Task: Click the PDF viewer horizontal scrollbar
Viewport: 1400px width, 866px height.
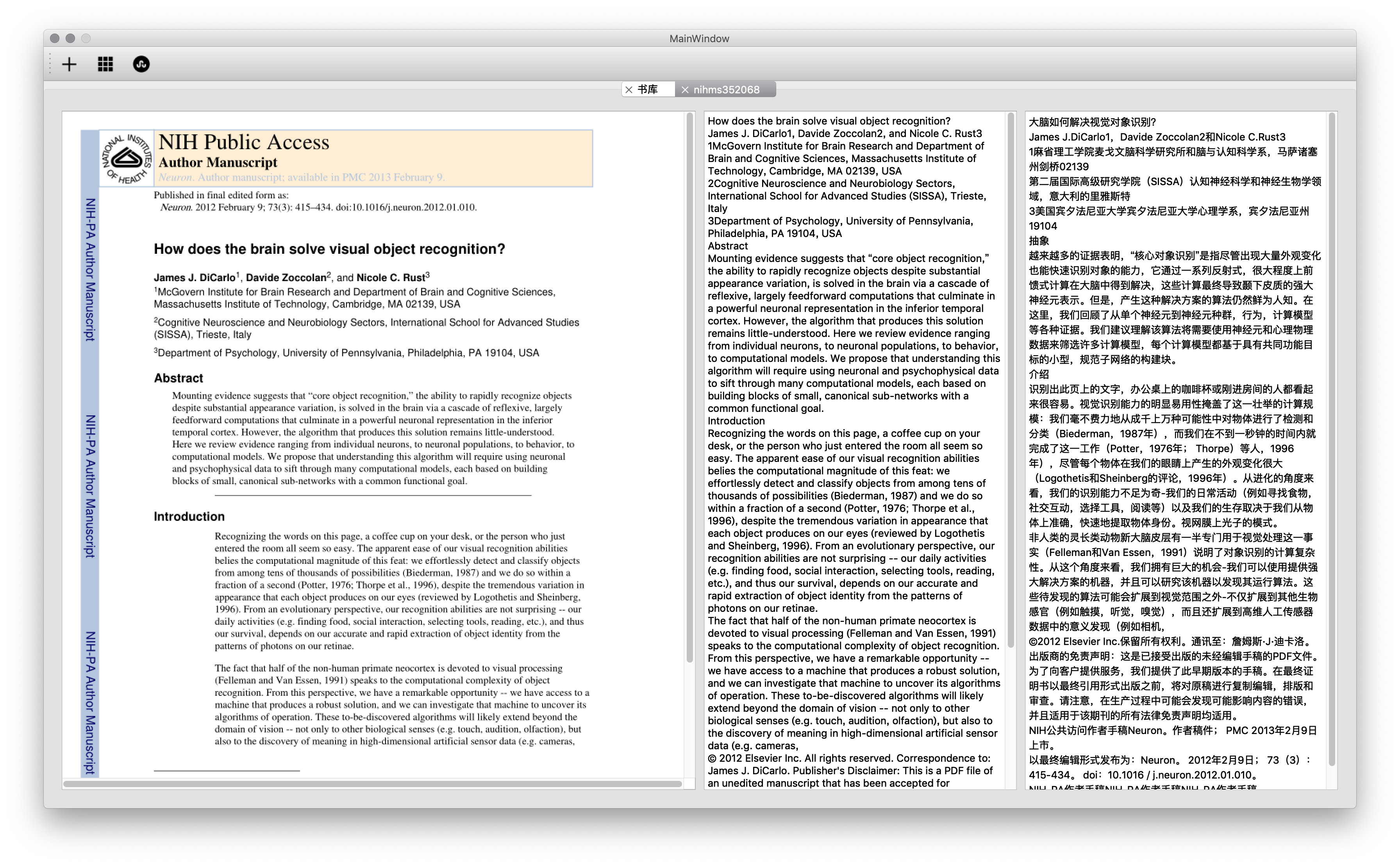Action: [372, 784]
